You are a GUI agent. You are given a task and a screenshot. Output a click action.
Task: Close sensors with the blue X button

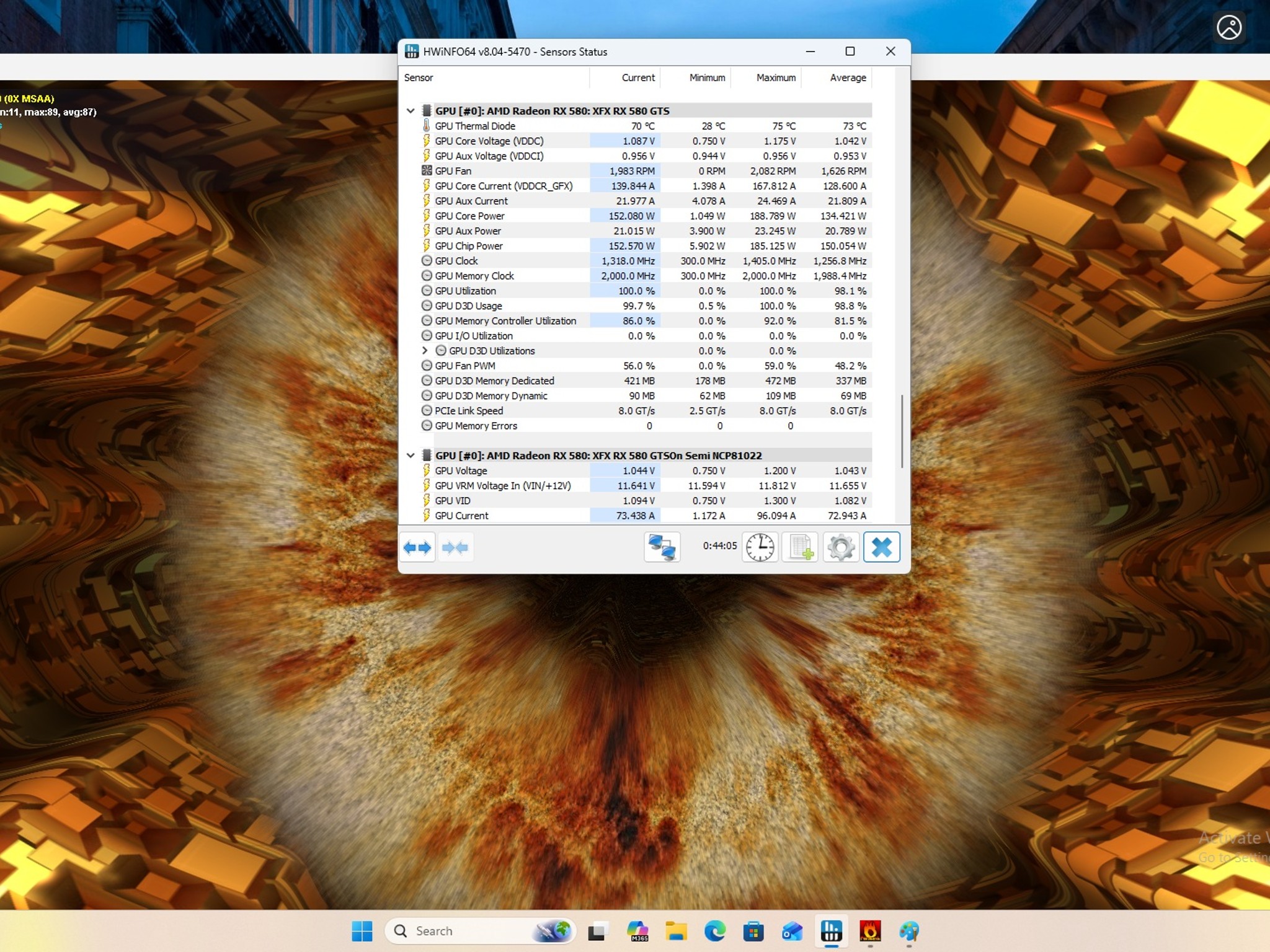coord(881,547)
